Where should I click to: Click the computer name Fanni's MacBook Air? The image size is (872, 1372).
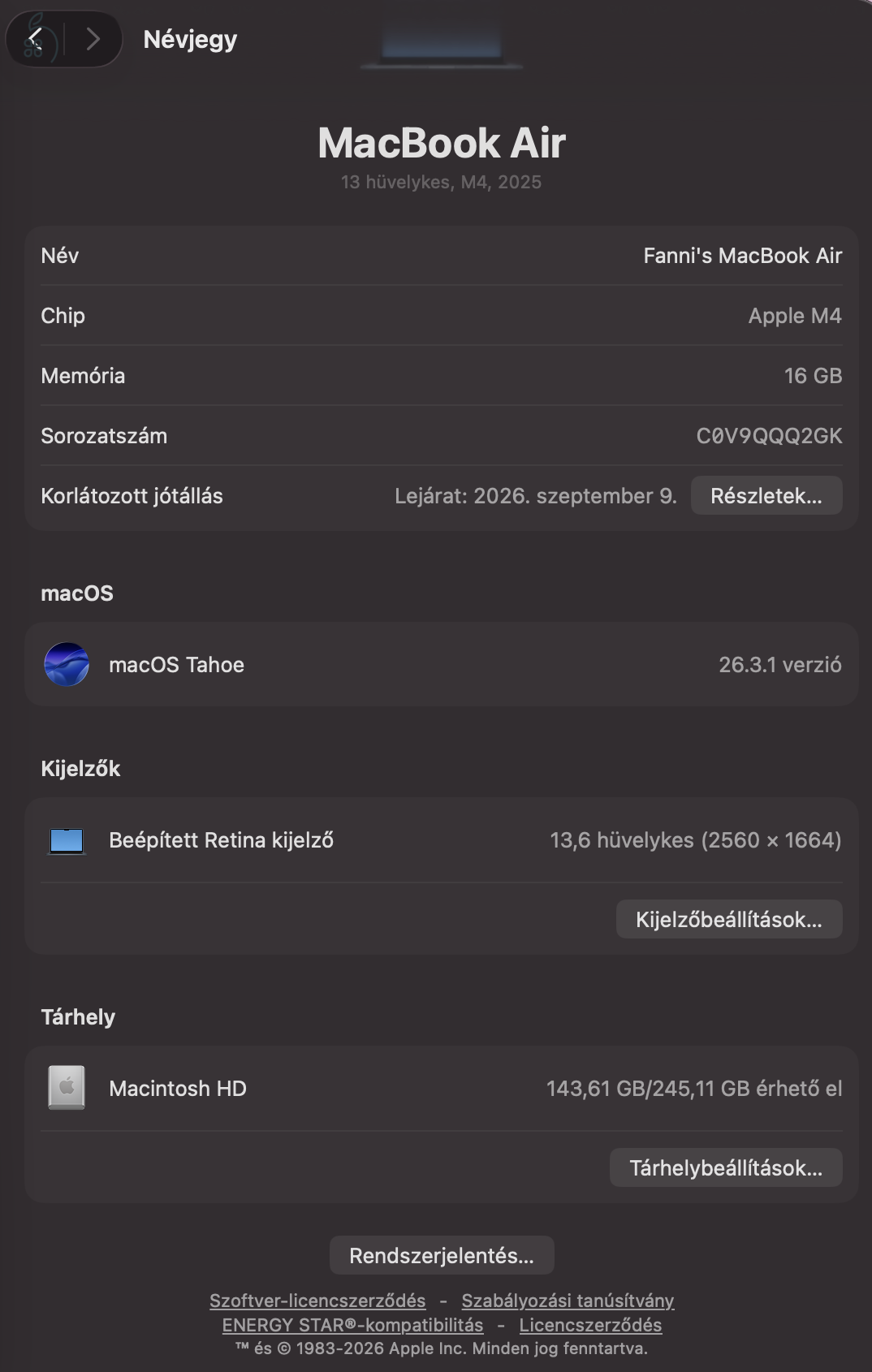tap(742, 256)
